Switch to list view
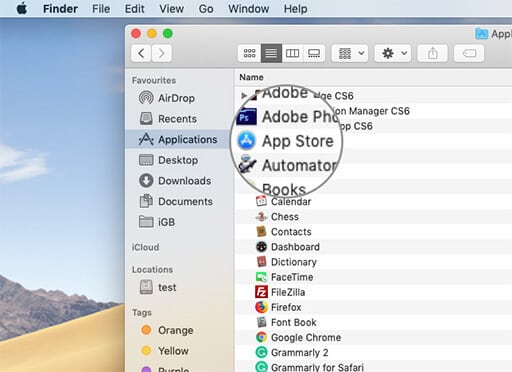 [271, 53]
